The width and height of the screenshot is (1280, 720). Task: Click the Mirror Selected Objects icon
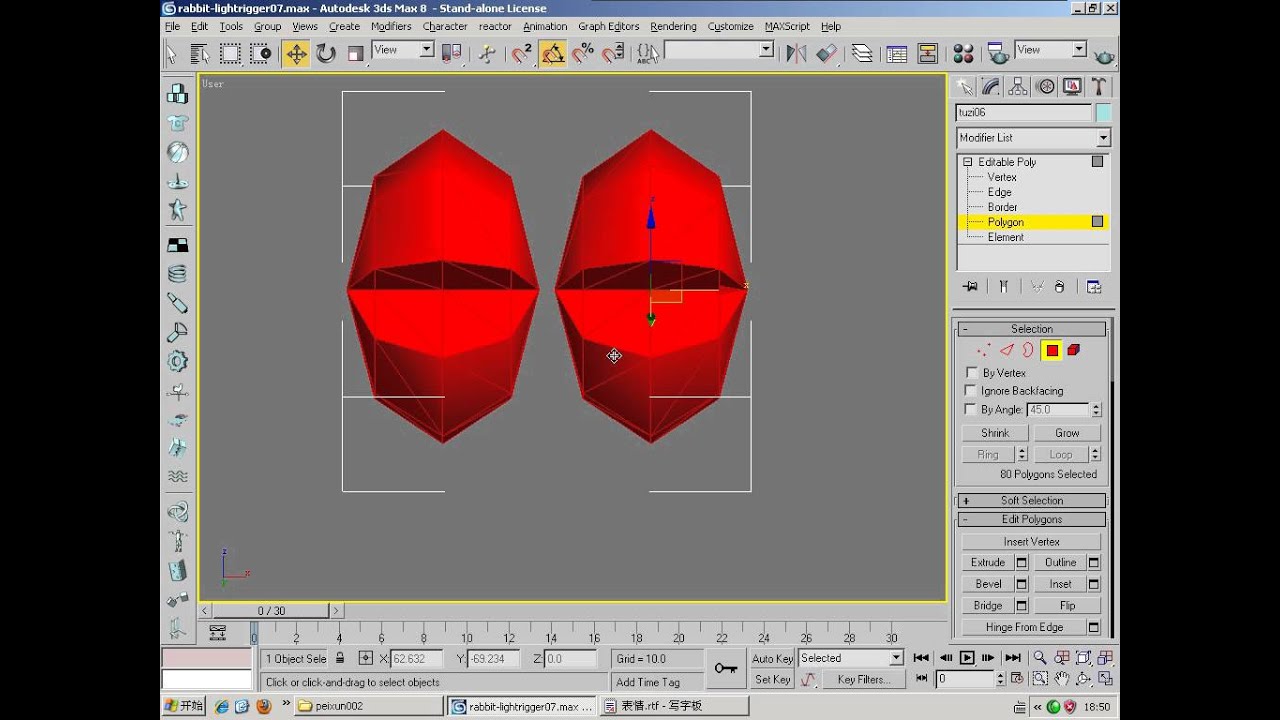point(796,54)
